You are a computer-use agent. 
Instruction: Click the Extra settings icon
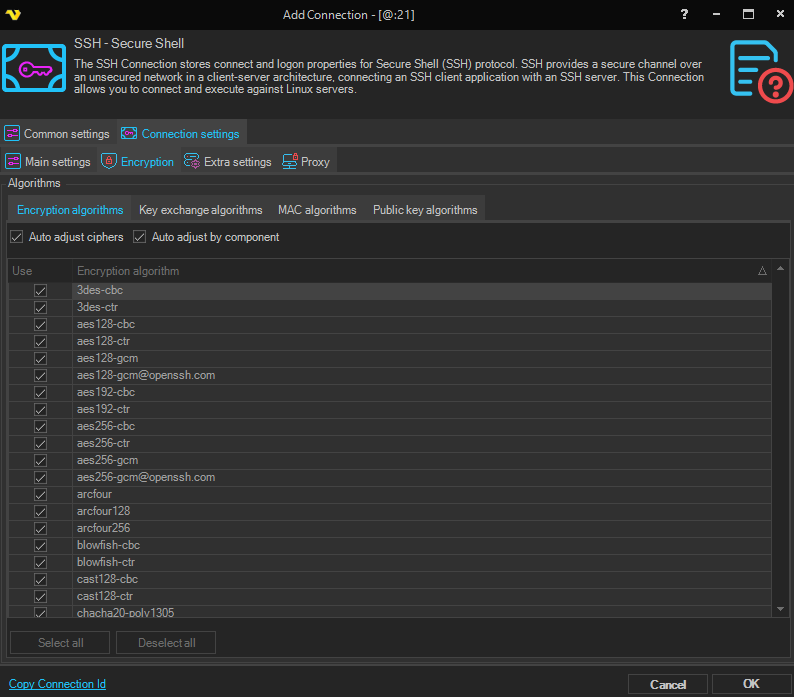[192, 162]
